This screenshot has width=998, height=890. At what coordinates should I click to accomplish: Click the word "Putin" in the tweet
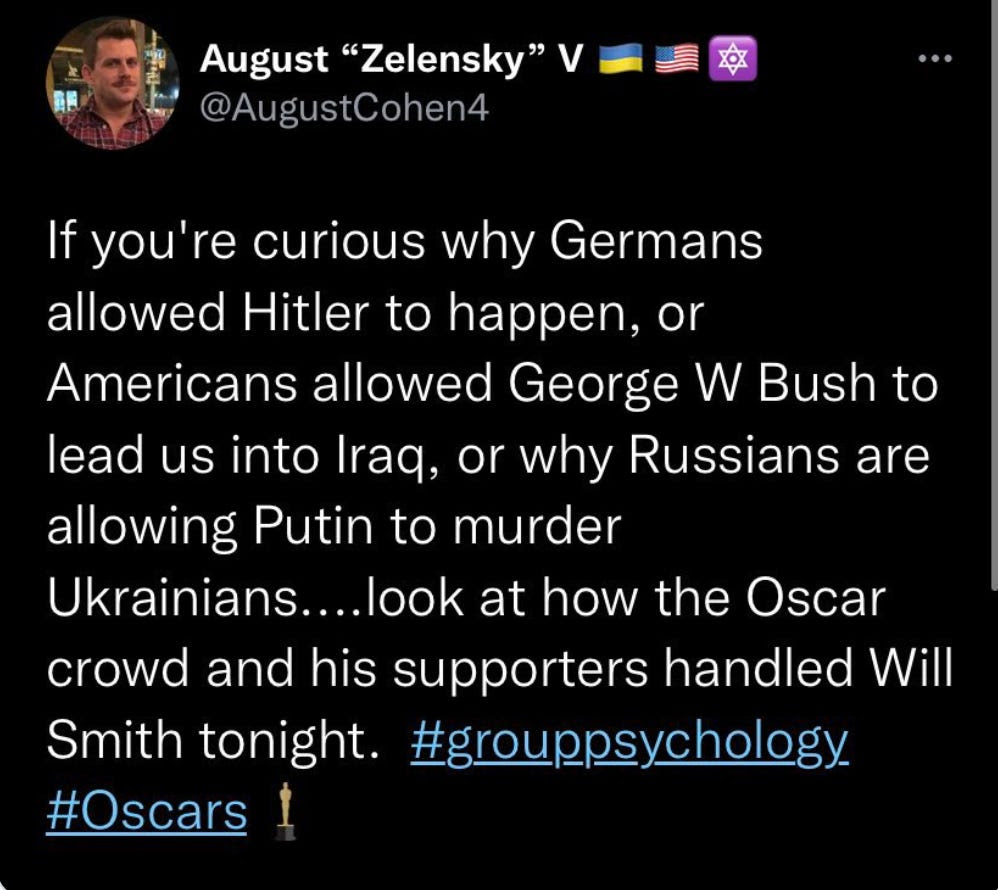coord(313,527)
